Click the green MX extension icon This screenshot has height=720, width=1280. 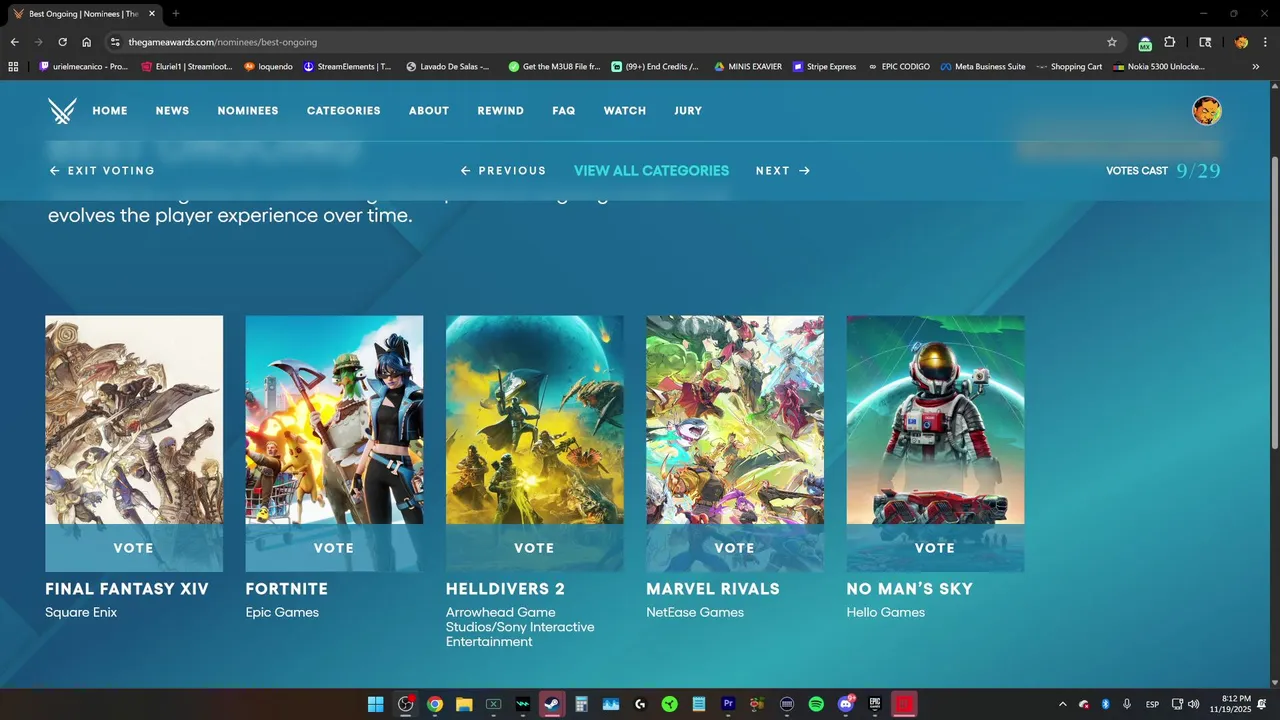pyautogui.click(x=1145, y=43)
